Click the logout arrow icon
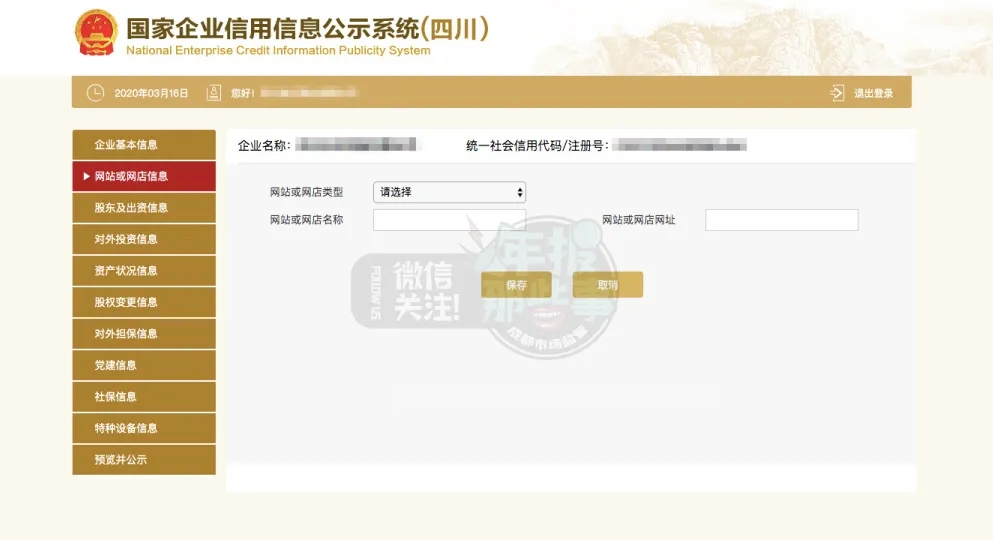The image size is (993, 540). tap(837, 93)
